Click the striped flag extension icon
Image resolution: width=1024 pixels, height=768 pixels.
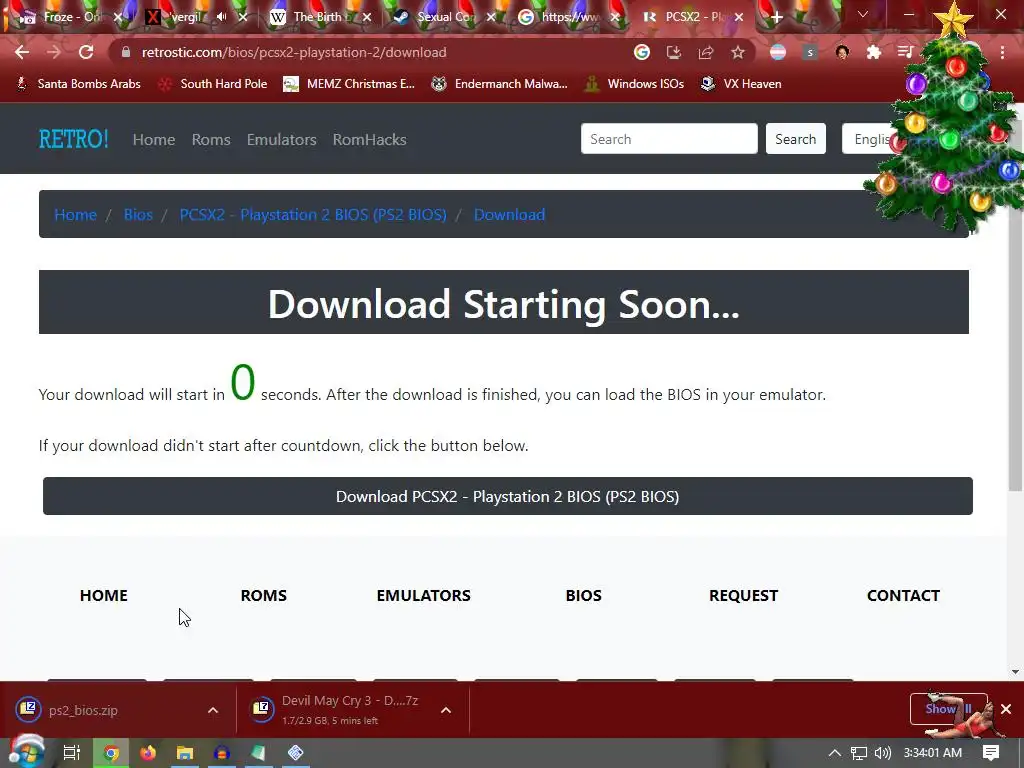(778, 52)
